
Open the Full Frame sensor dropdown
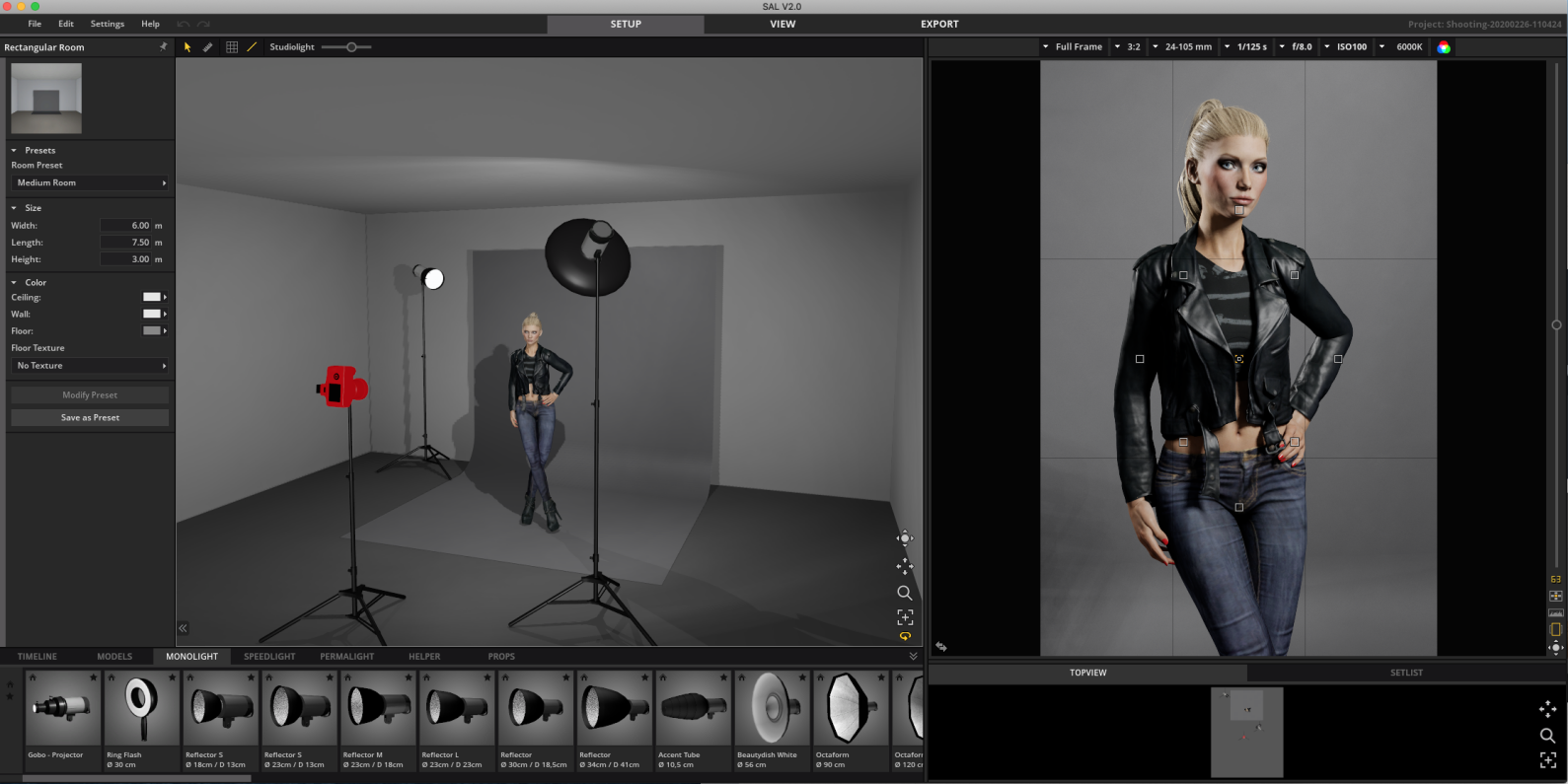tap(1073, 47)
